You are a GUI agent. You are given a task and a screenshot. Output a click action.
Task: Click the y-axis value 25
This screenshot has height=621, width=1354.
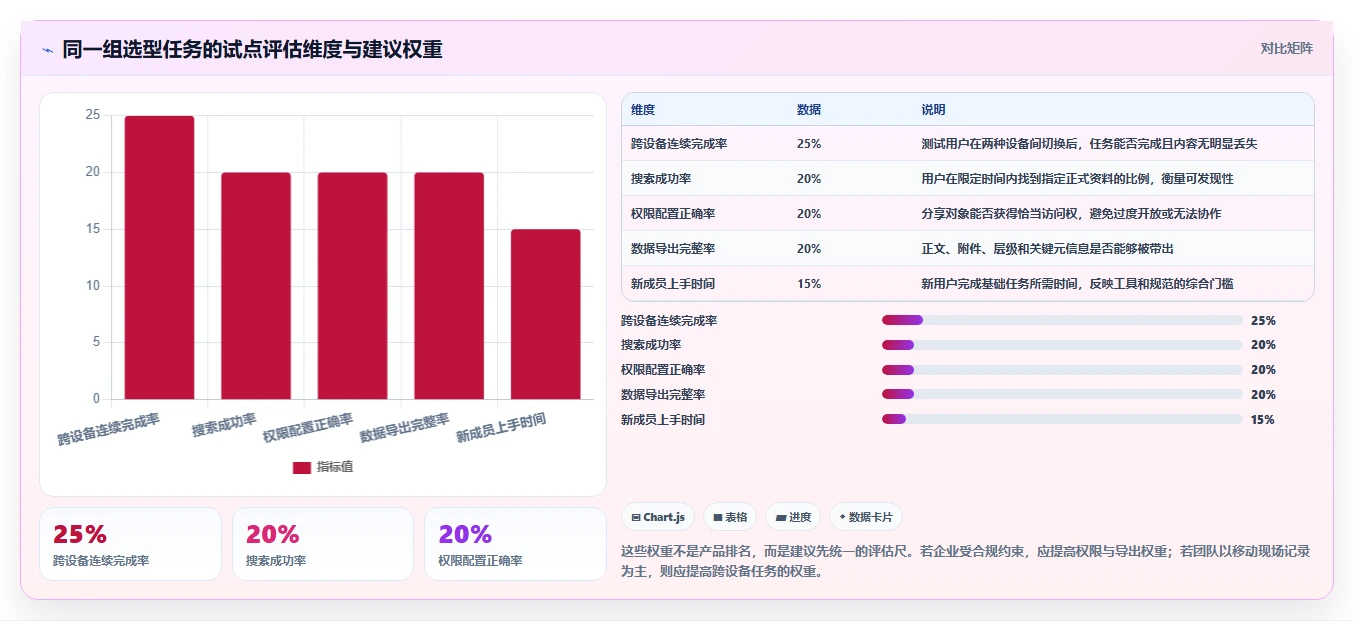point(93,115)
